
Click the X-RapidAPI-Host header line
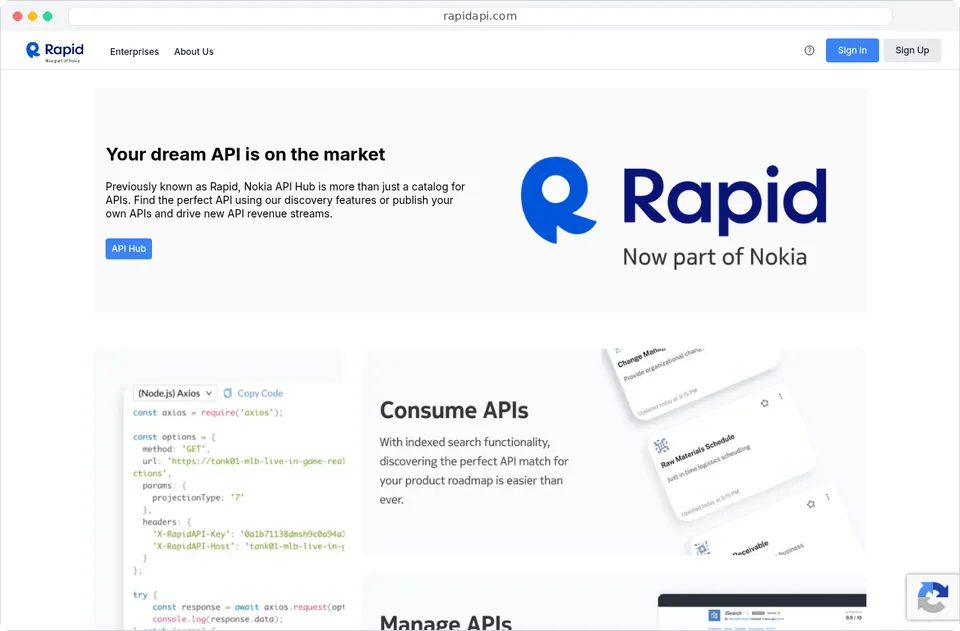click(x=249, y=546)
